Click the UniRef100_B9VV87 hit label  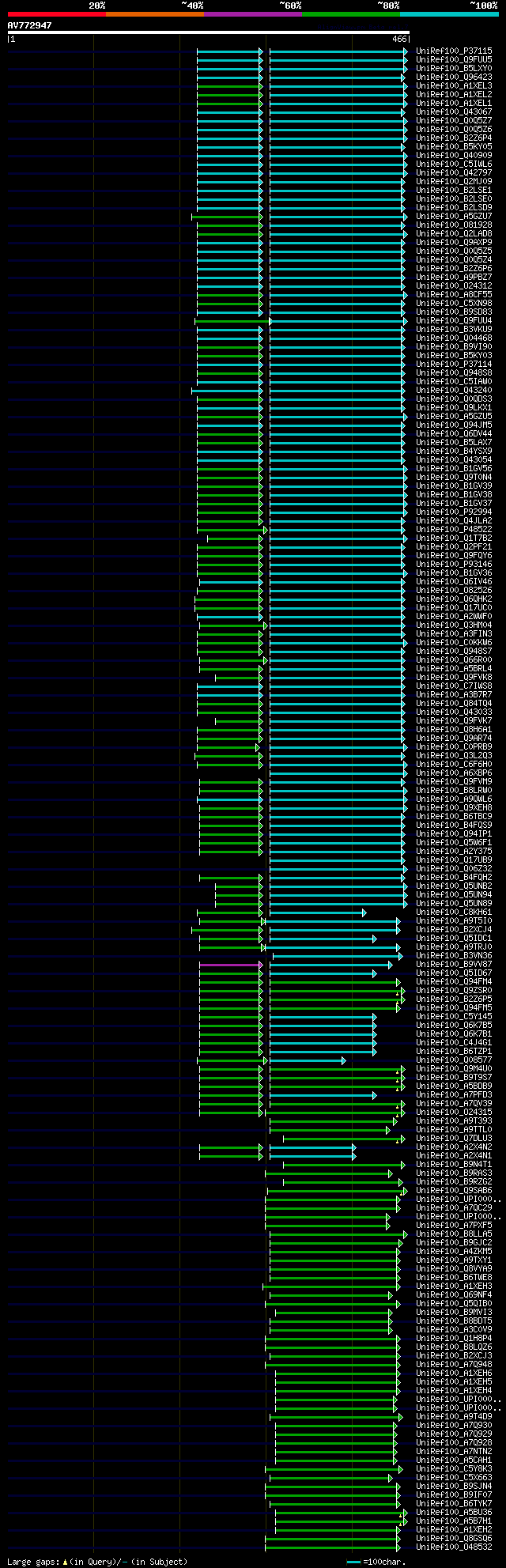tap(454, 965)
